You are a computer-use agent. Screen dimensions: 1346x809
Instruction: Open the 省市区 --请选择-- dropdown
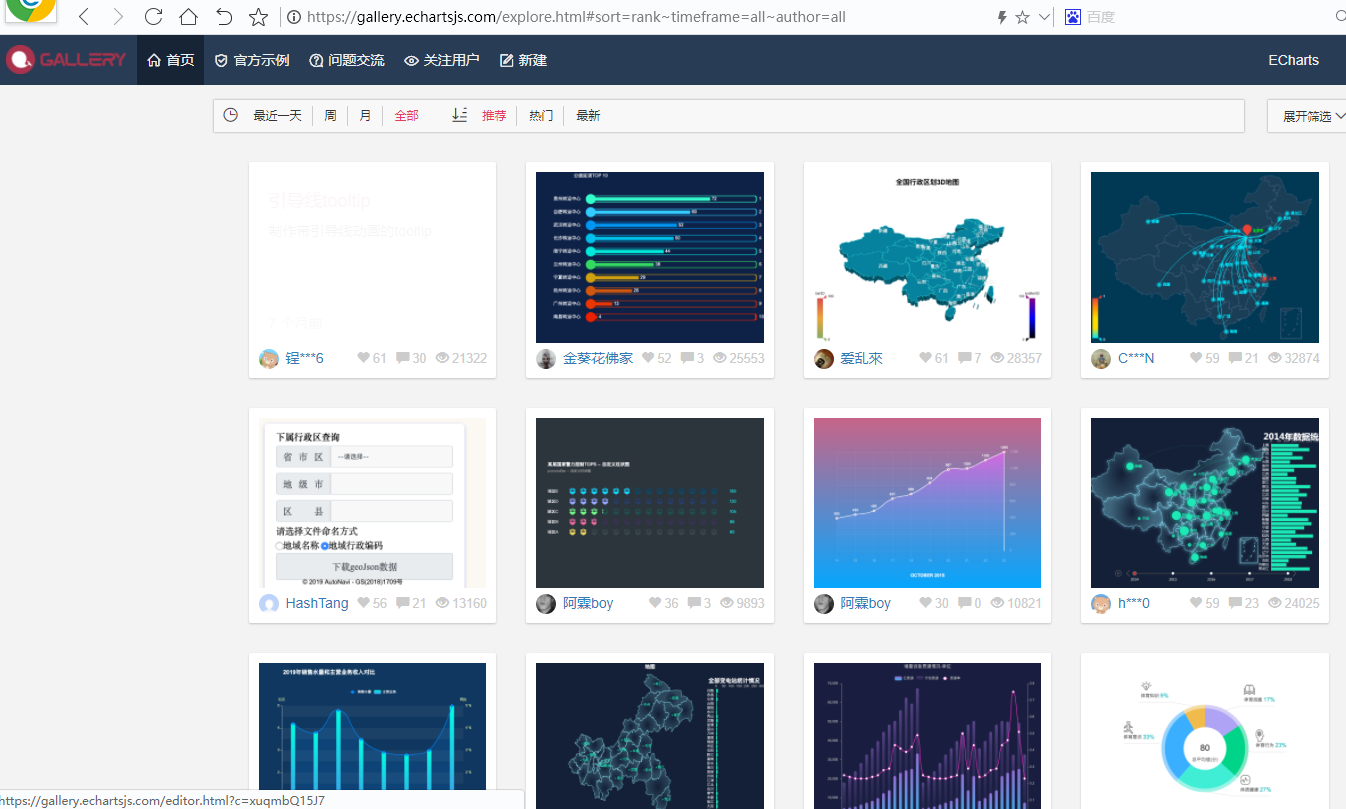click(x=391, y=456)
